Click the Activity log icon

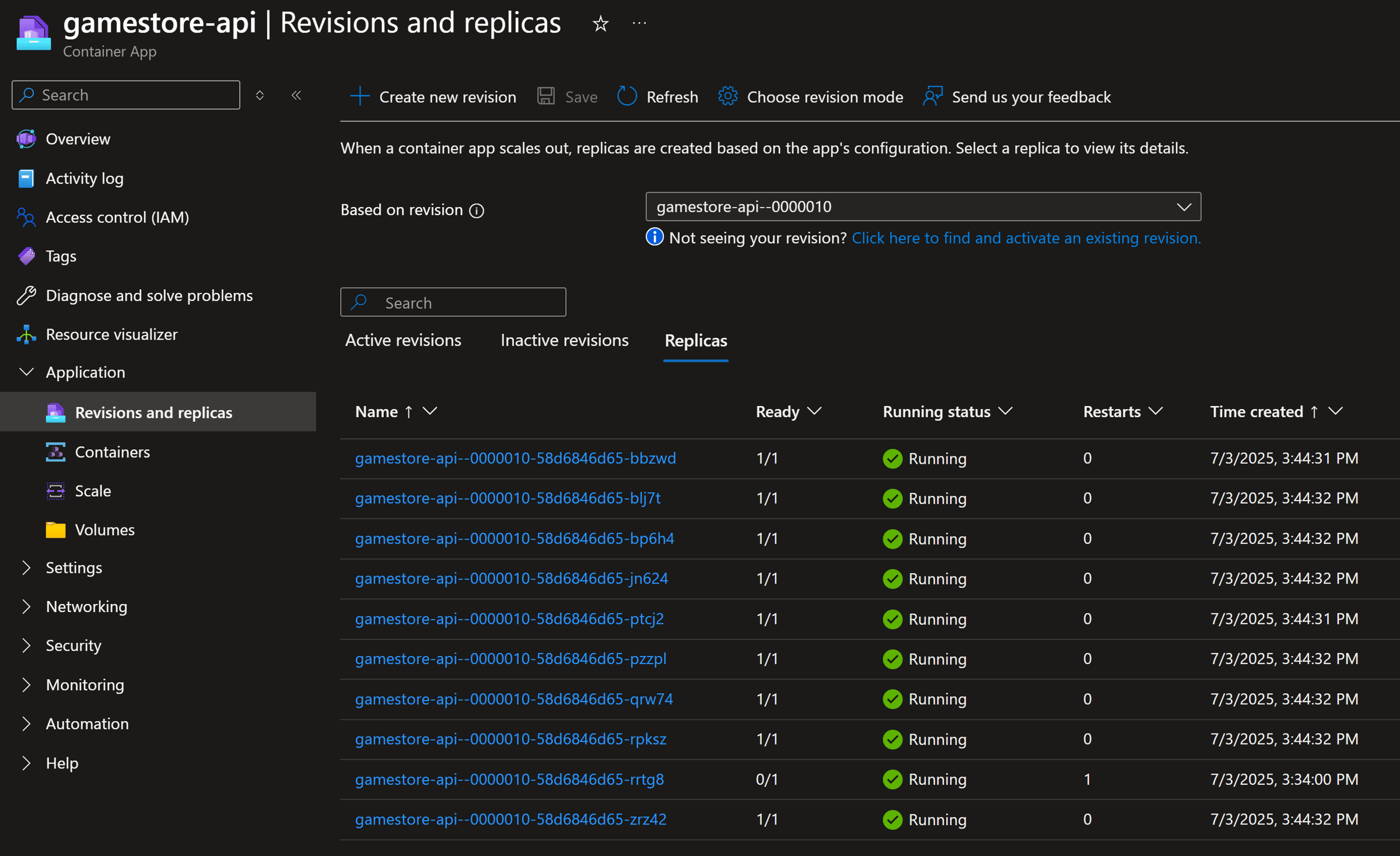[26, 178]
